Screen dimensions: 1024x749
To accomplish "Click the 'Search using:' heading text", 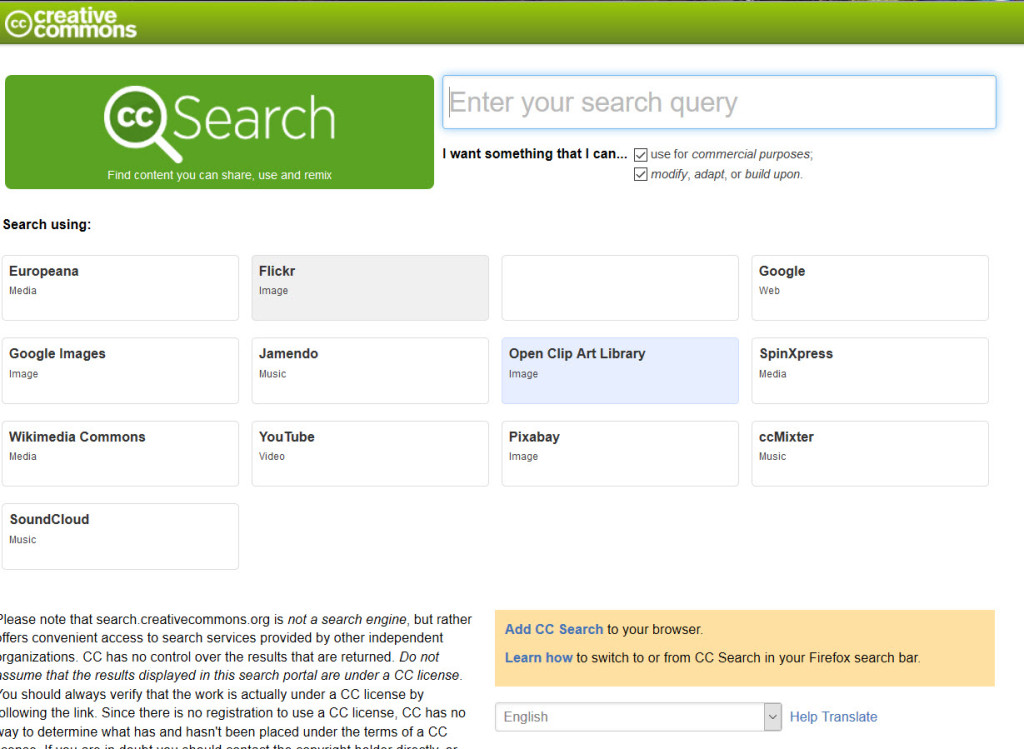I will coord(47,225).
